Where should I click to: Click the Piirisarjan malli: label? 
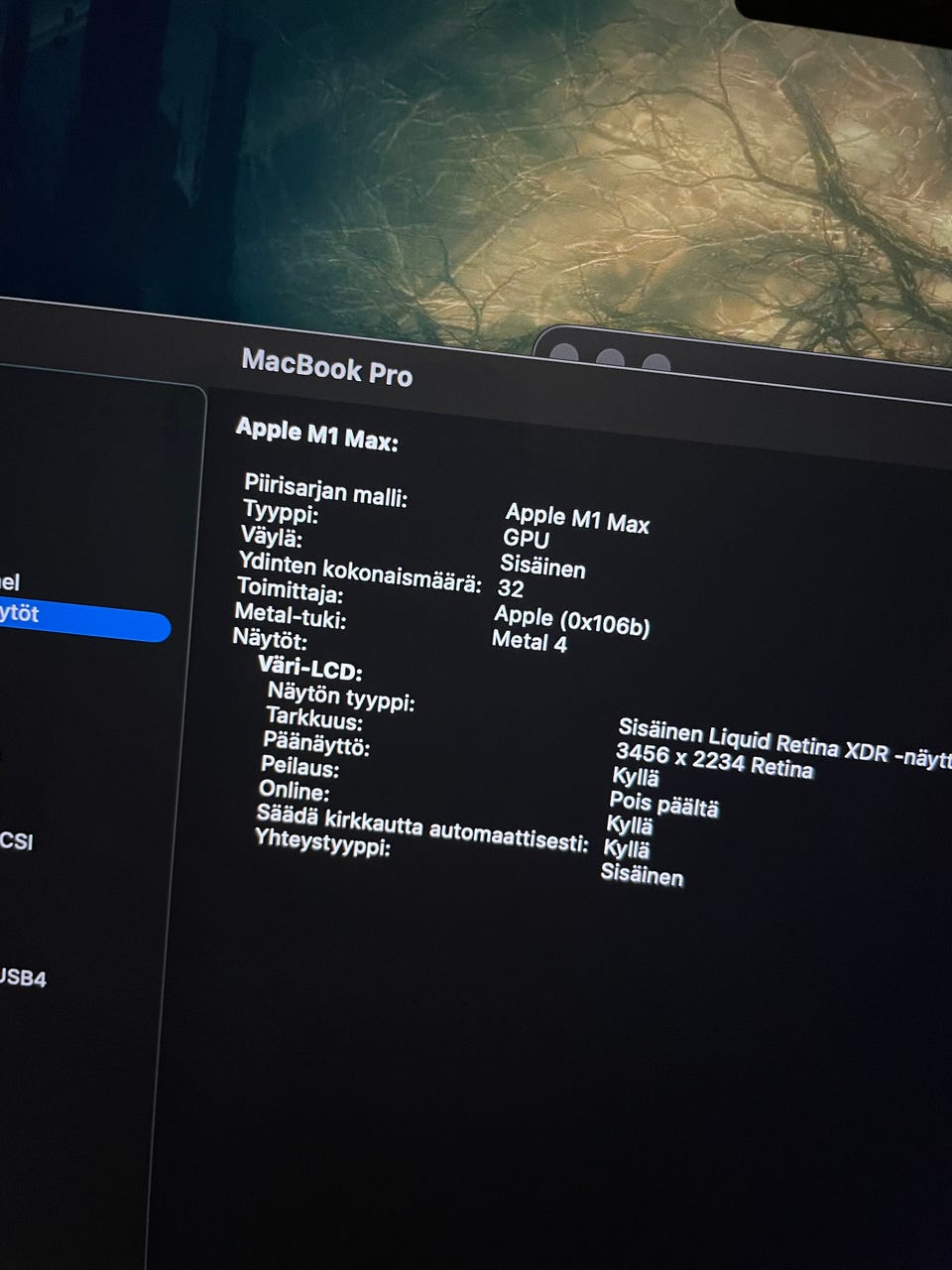coord(325,489)
